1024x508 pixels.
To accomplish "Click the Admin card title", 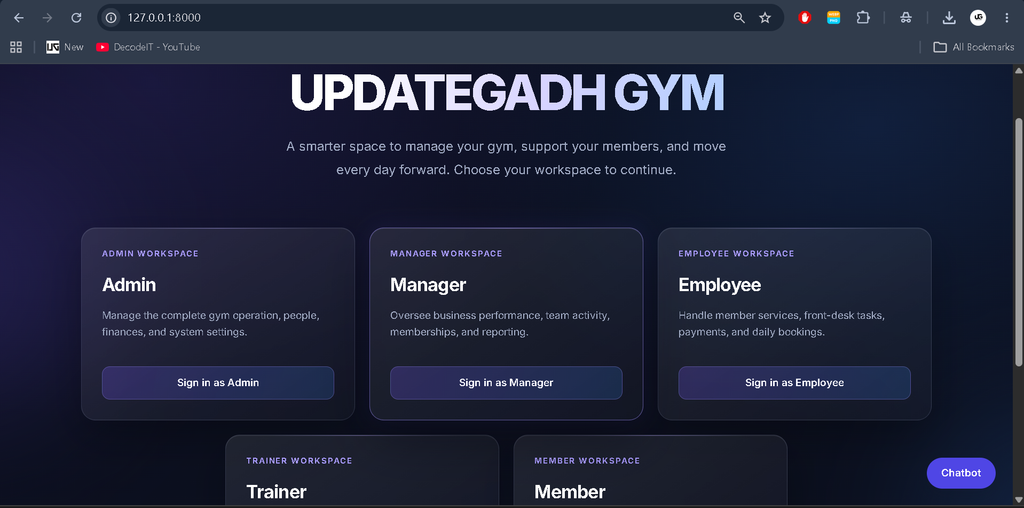I will 129,285.
